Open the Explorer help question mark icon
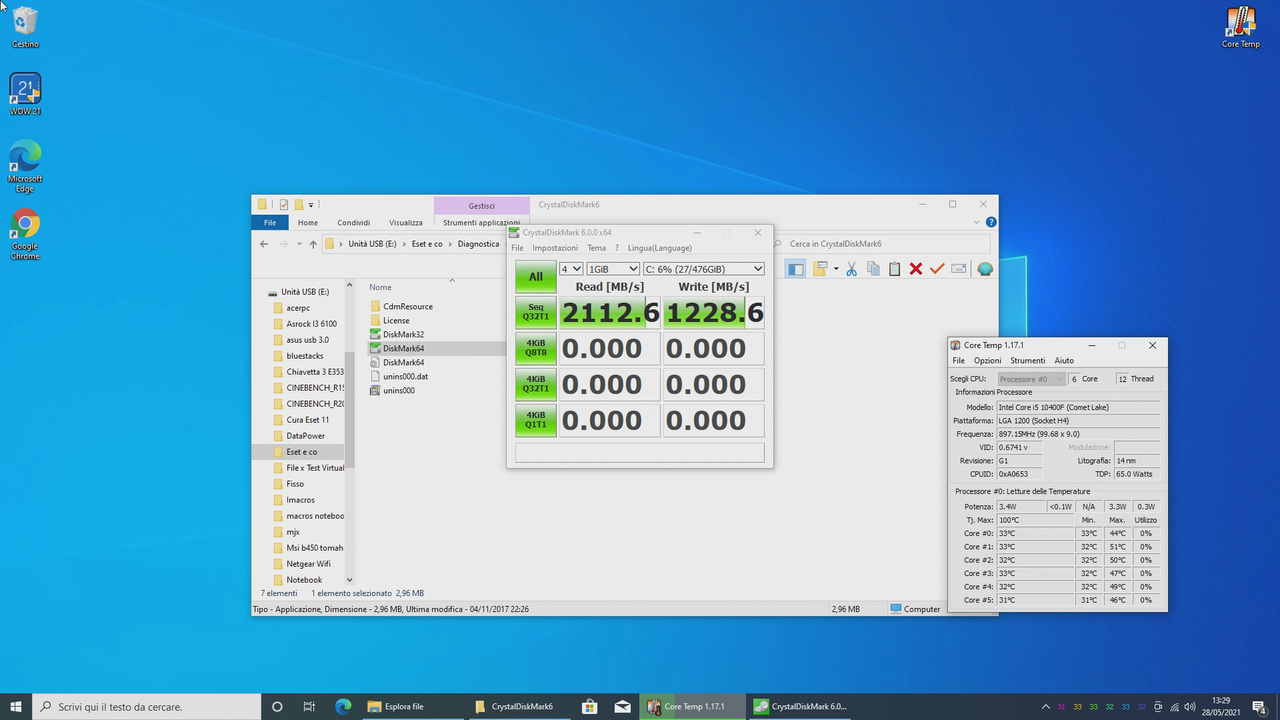 pos(991,222)
